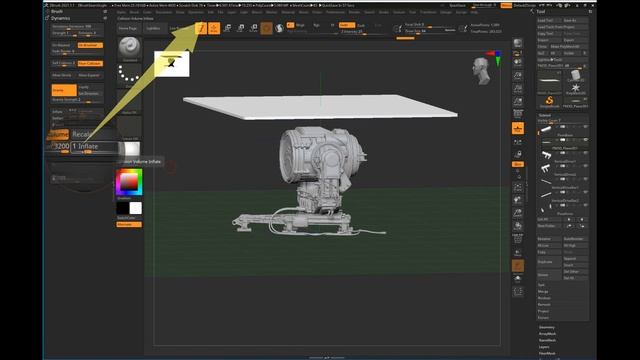Toggle Floor Collision in Dynamics panel
The width and height of the screenshot is (640, 360).
(x=90, y=63)
